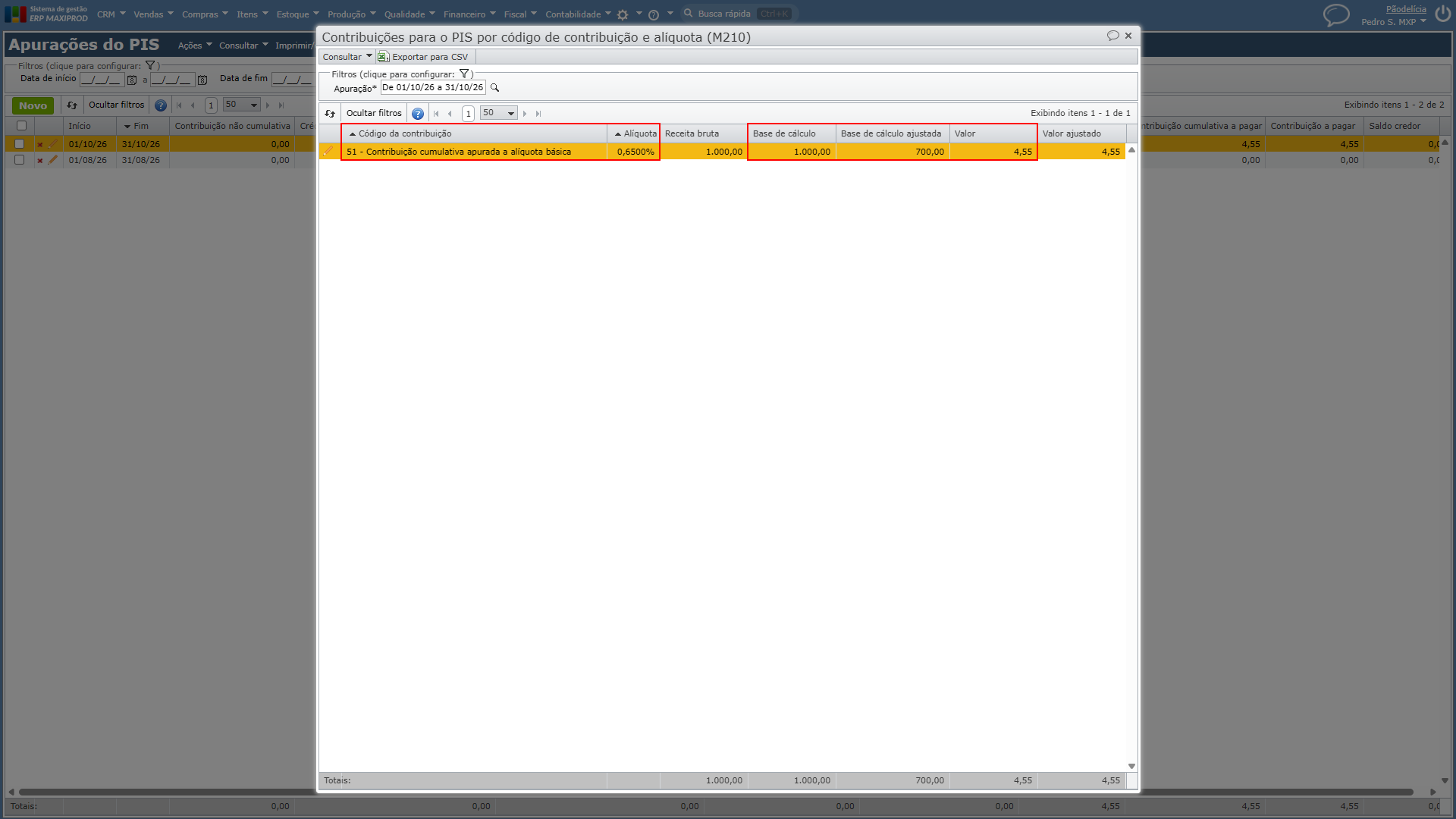The height and width of the screenshot is (819, 1456).
Task: Open the page size dropdown in the M210 dialog
Action: (499, 113)
